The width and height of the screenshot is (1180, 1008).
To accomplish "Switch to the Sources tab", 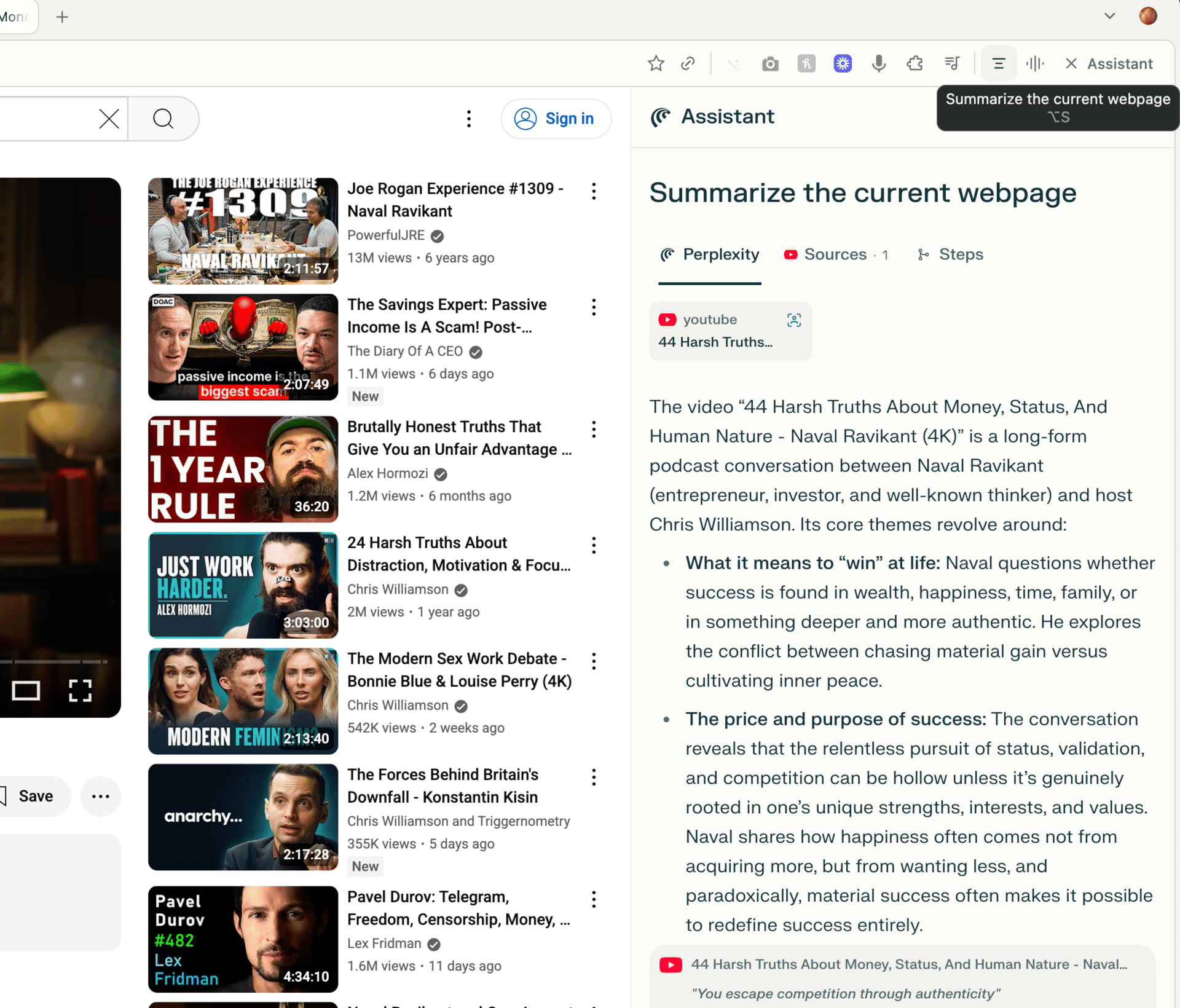I will (835, 254).
